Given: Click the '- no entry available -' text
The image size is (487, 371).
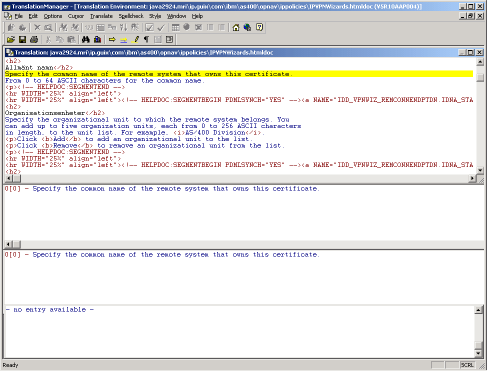Looking at the screenshot, I should [x=50, y=310].
